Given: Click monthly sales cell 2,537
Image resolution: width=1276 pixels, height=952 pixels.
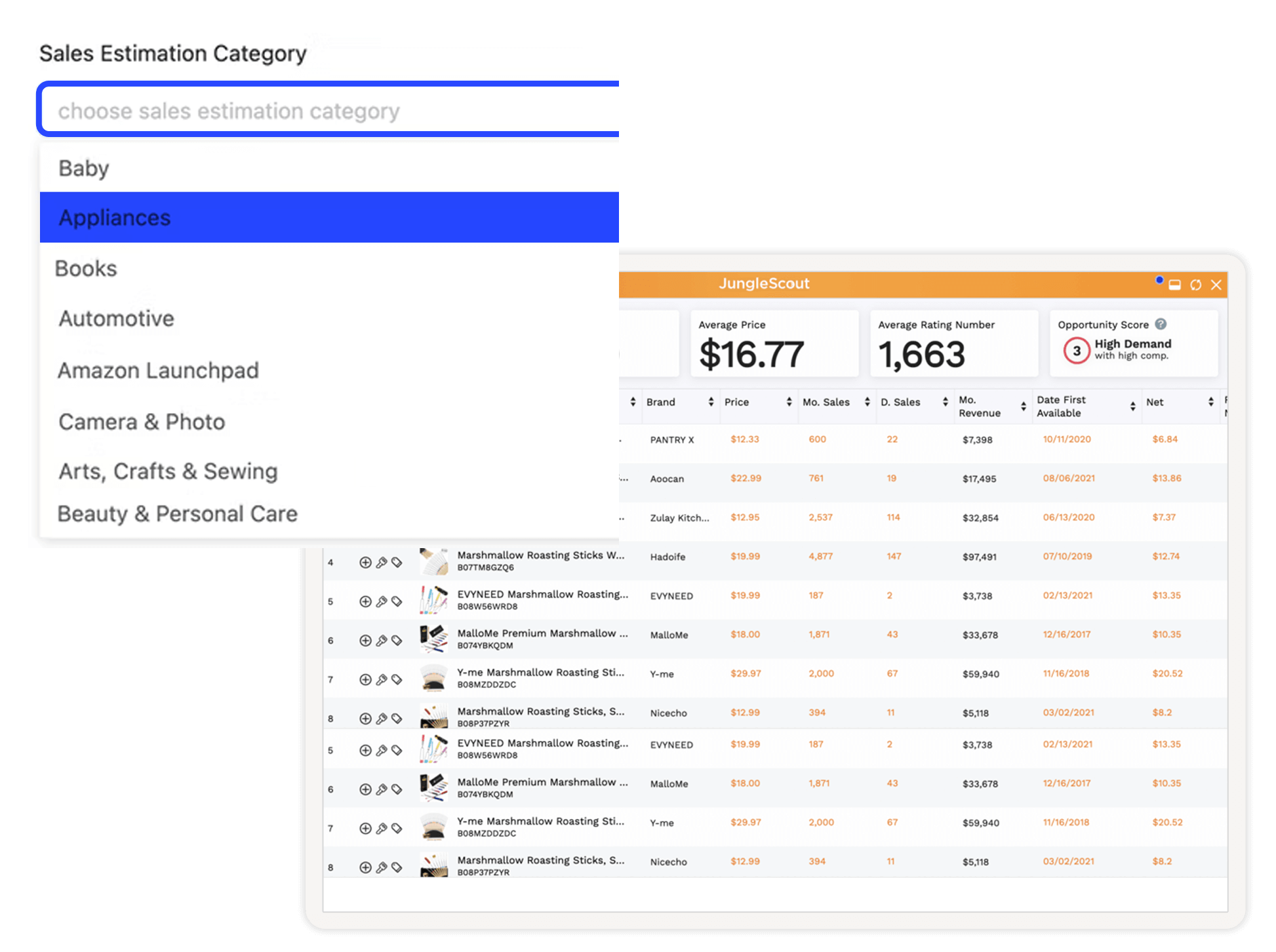Looking at the screenshot, I should coord(820,517).
